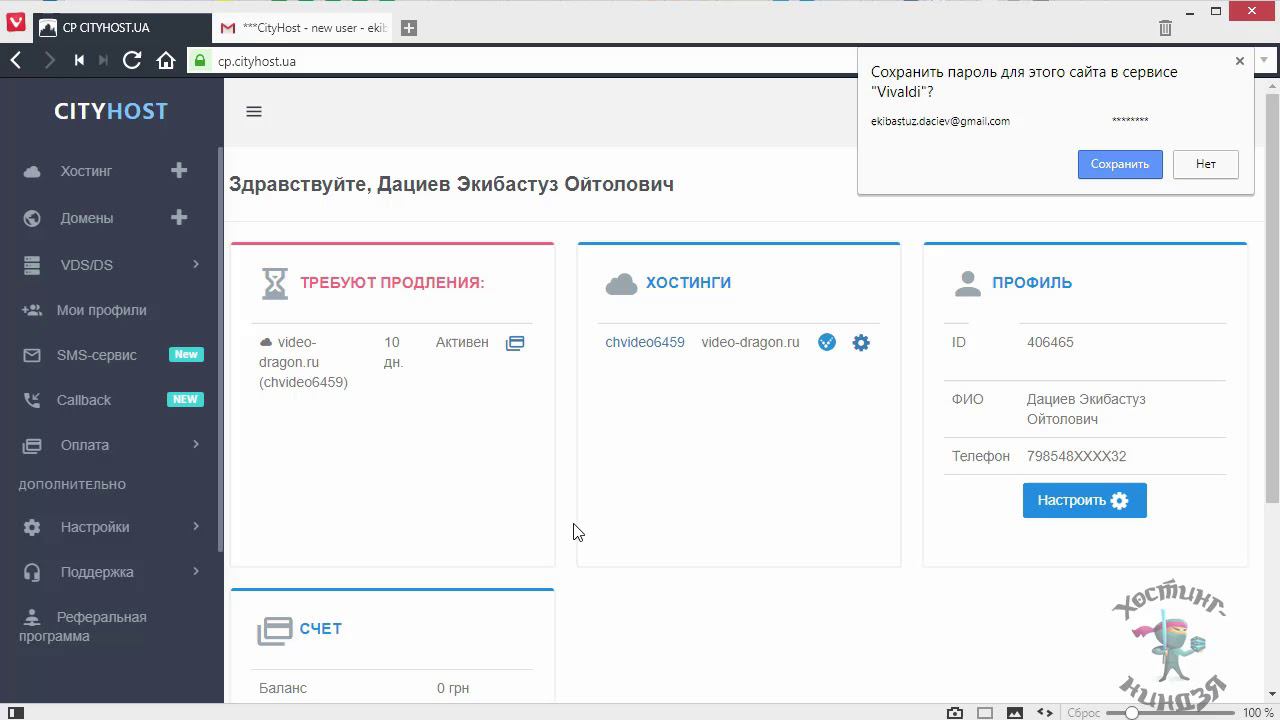Click Сброс to reset zoom
Image resolution: width=1280 pixels, height=720 pixels.
pos(1084,713)
